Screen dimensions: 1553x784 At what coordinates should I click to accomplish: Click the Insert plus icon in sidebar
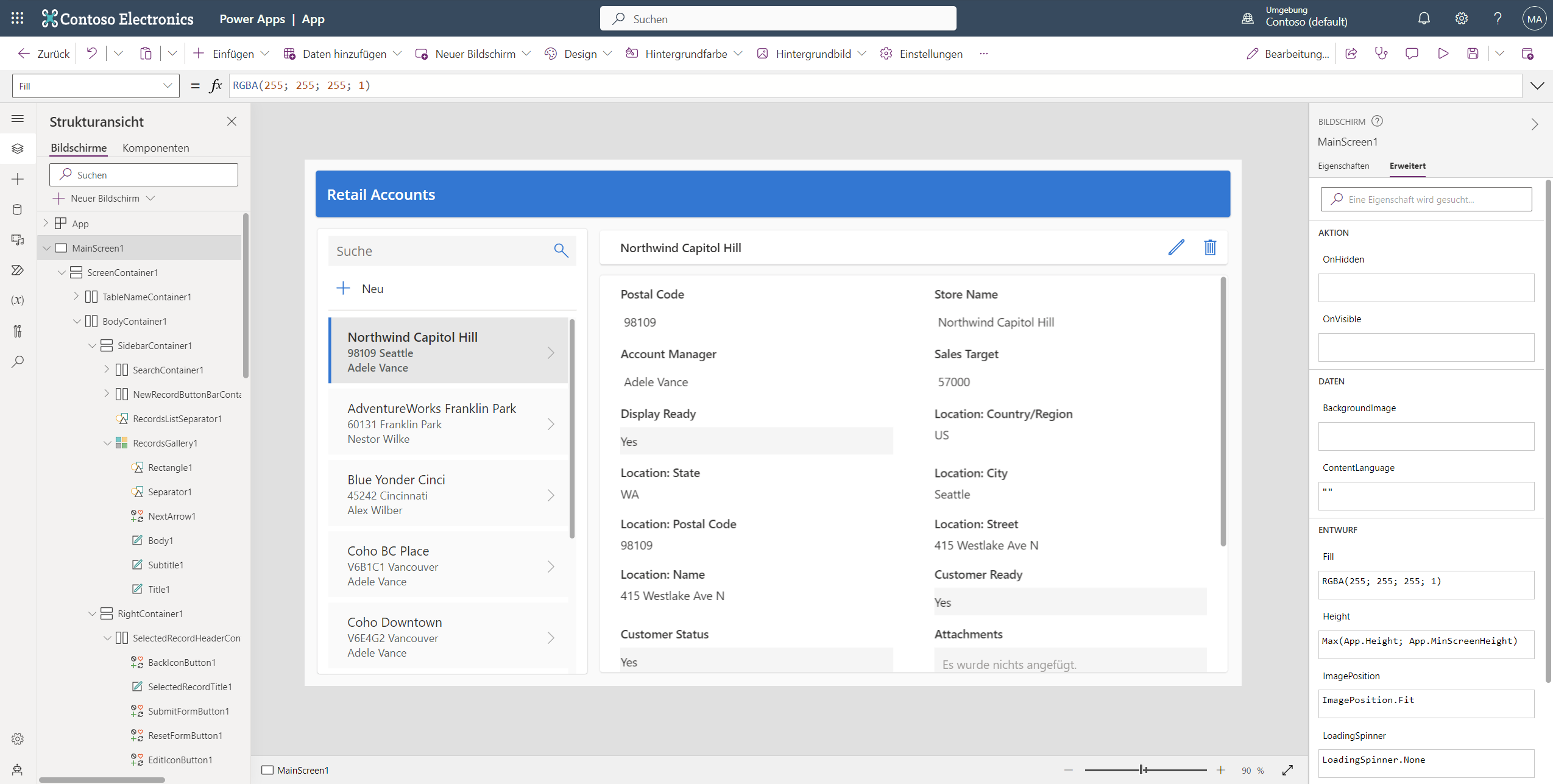pos(18,179)
